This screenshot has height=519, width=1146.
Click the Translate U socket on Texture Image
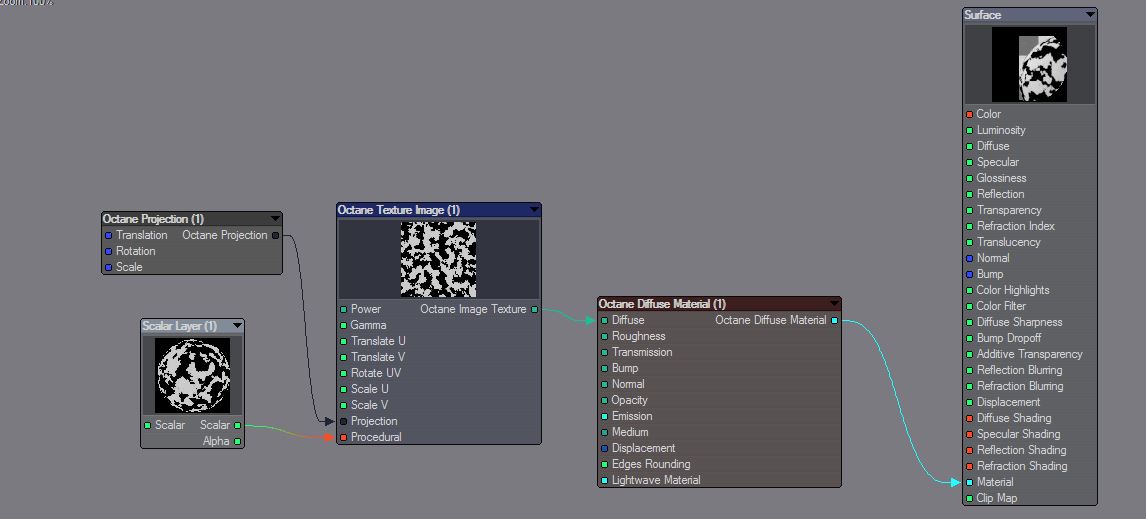(343, 341)
